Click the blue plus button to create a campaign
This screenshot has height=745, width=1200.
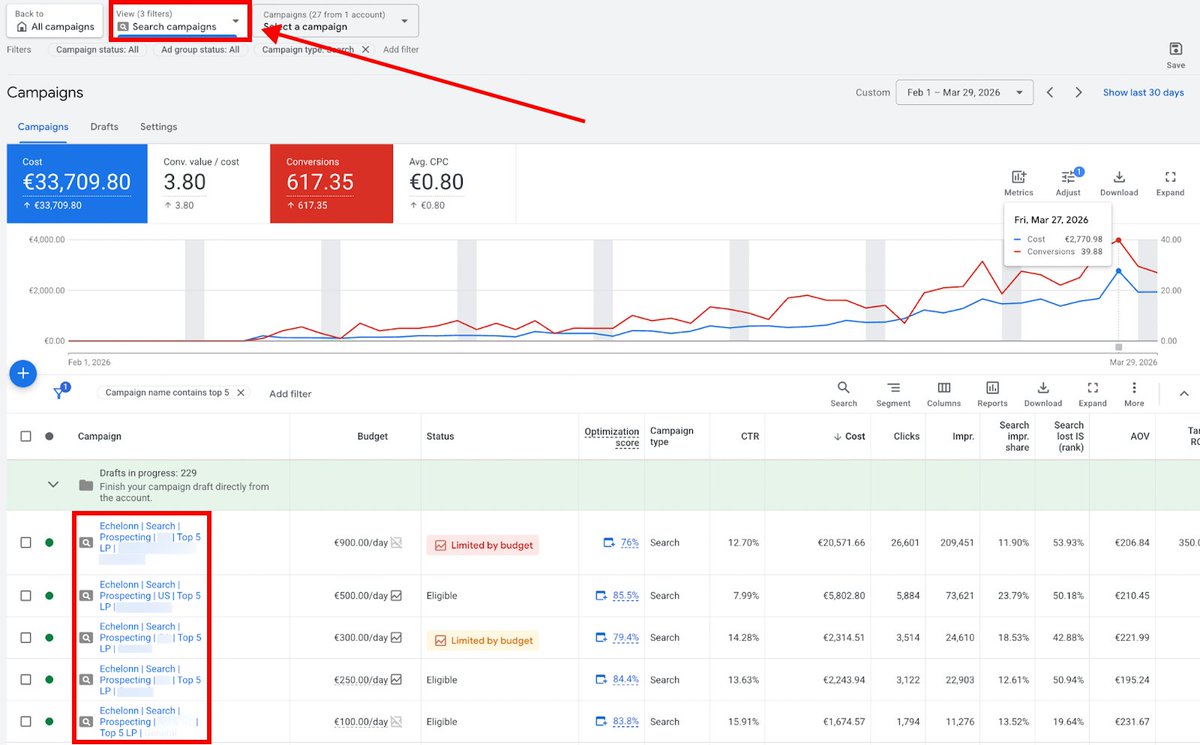coord(23,373)
